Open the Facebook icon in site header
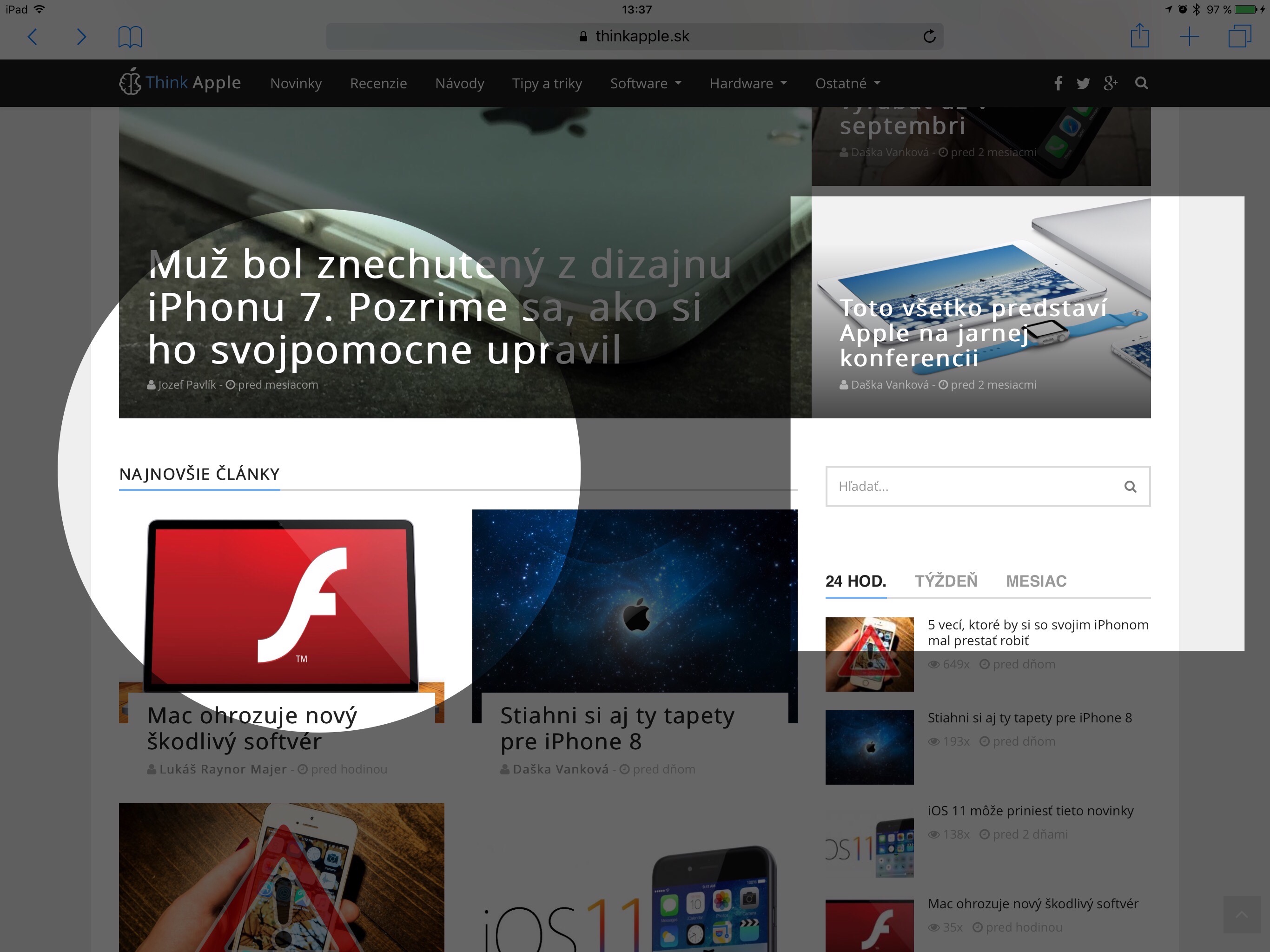Screen dimensions: 1270x952 coord(1058,83)
